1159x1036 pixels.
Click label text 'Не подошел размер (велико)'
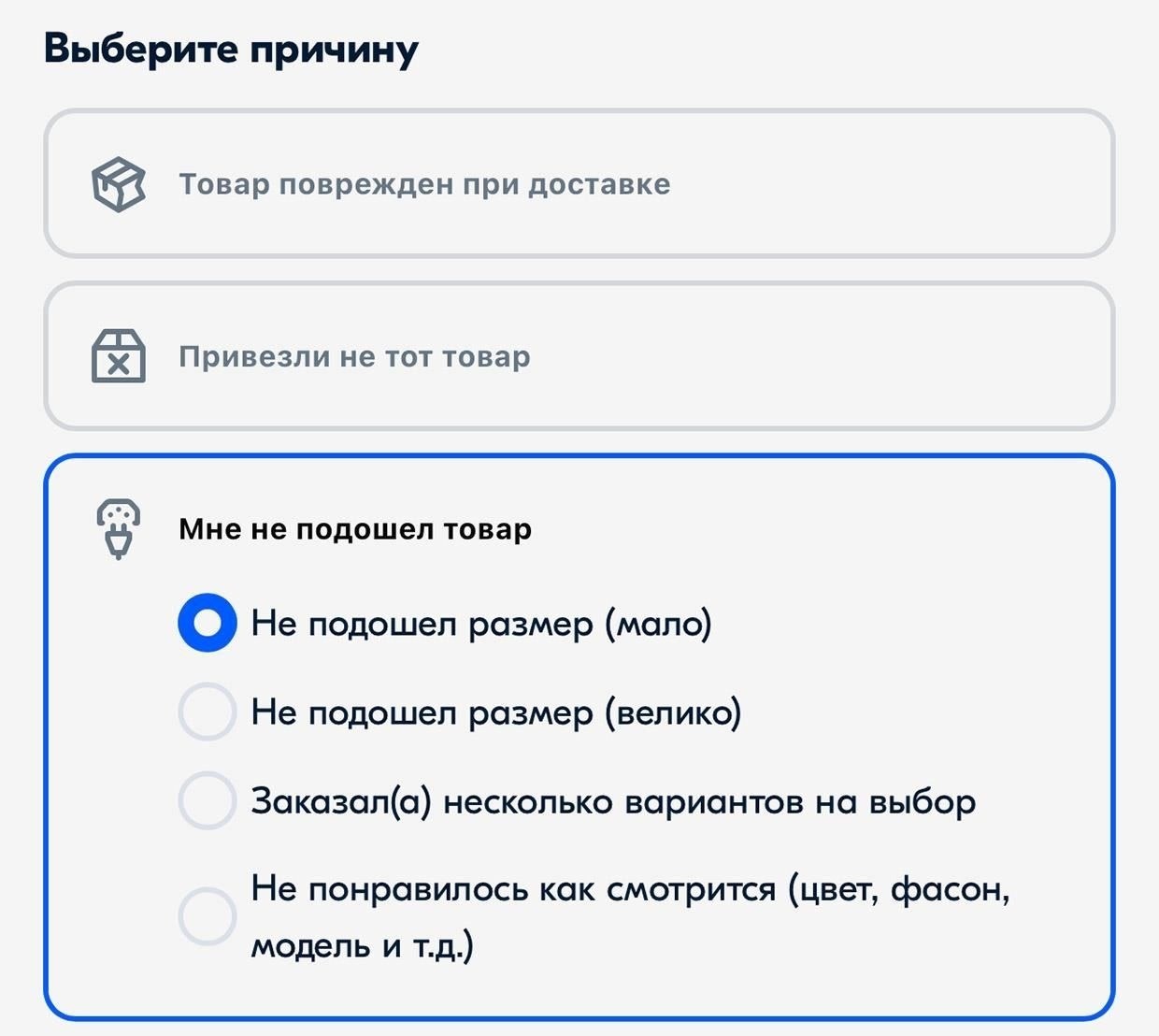[495, 712]
